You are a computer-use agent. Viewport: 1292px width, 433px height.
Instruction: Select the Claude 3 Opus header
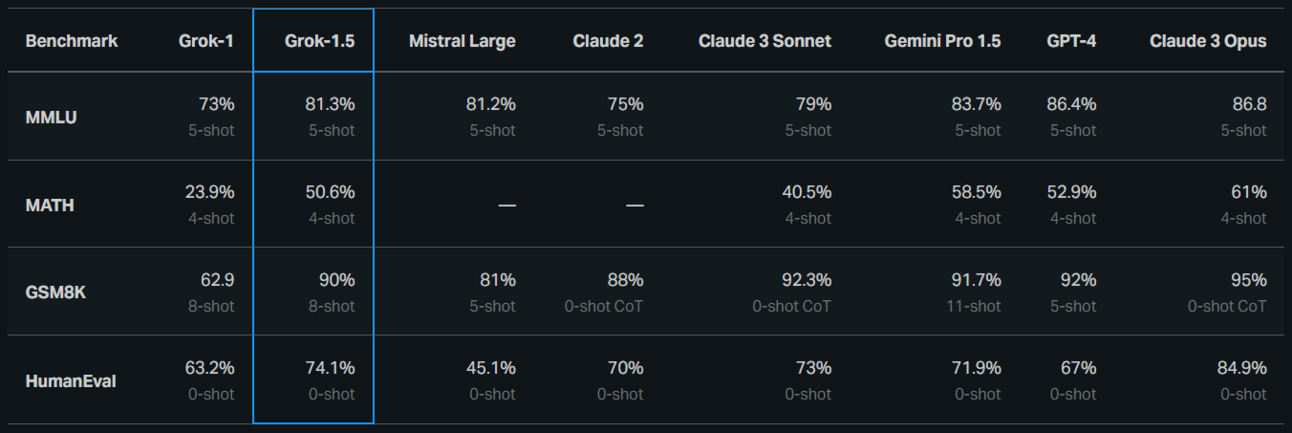pos(1207,41)
